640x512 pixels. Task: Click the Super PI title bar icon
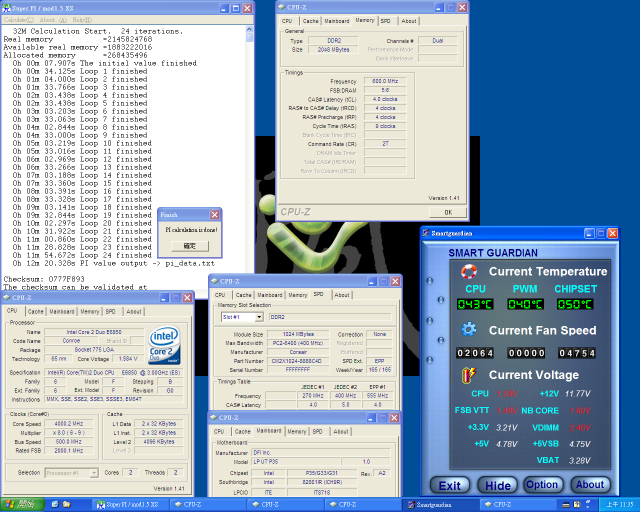coord(7,8)
